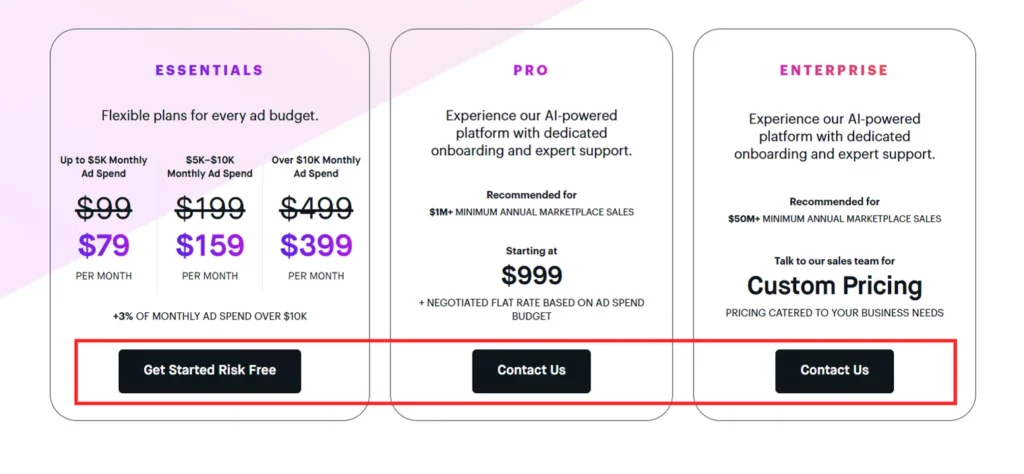Click the Custom Pricing headline
This screenshot has width=1024, height=474.
pos(834,286)
